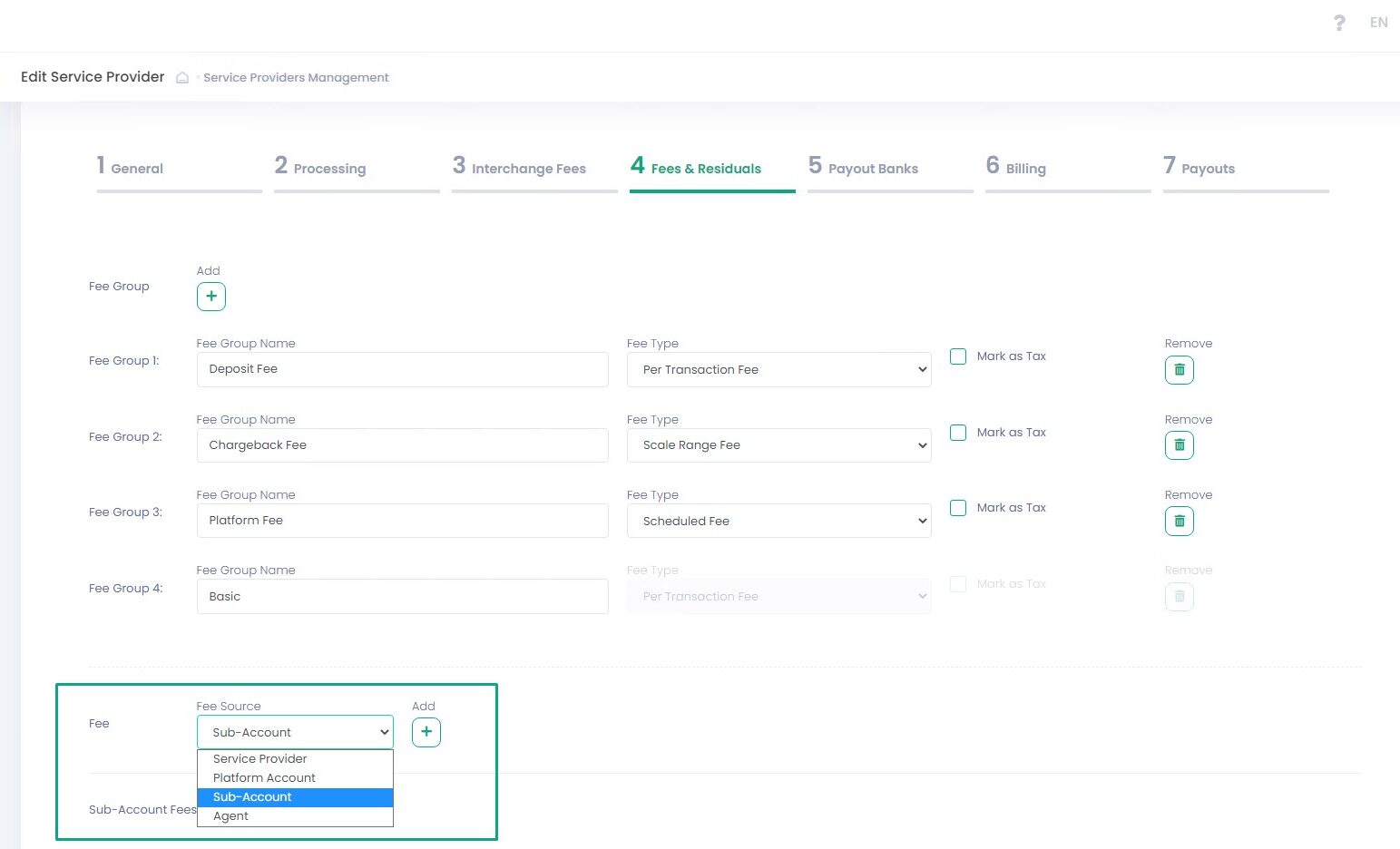The width and height of the screenshot is (1400, 849).
Task: Open Service Providers Management breadcrumb link
Action: pos(296,78)
